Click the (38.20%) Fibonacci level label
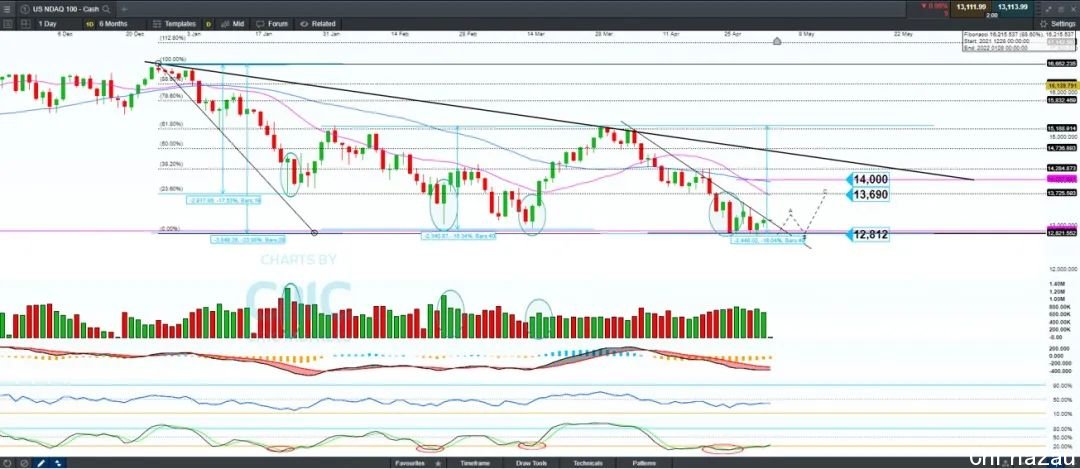Image resolution: width=1080 pixels, height=469 pixels. click(x=172, y=164)
